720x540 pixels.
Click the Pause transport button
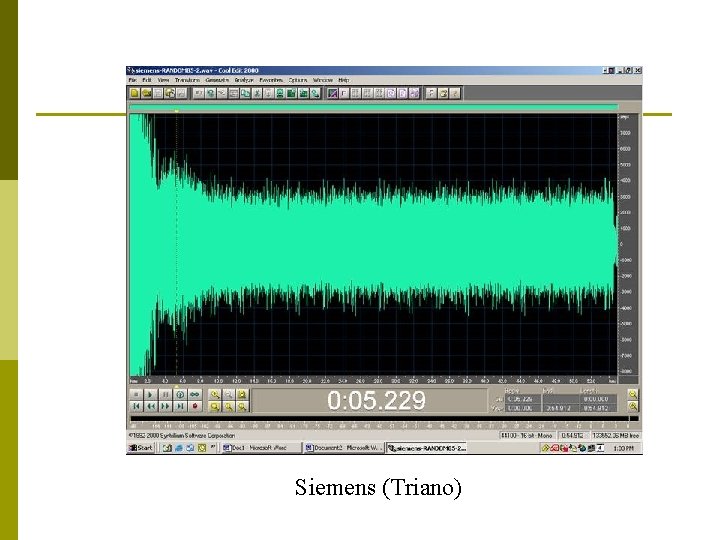pyautogui.click(x=165, y=394)
